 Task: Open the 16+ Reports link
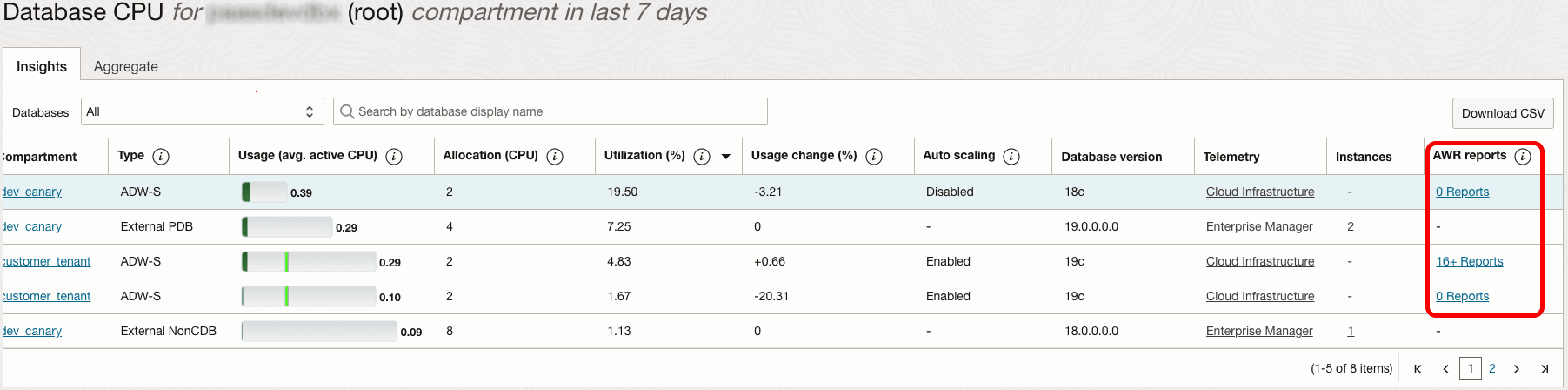(x=1469, y=261)
